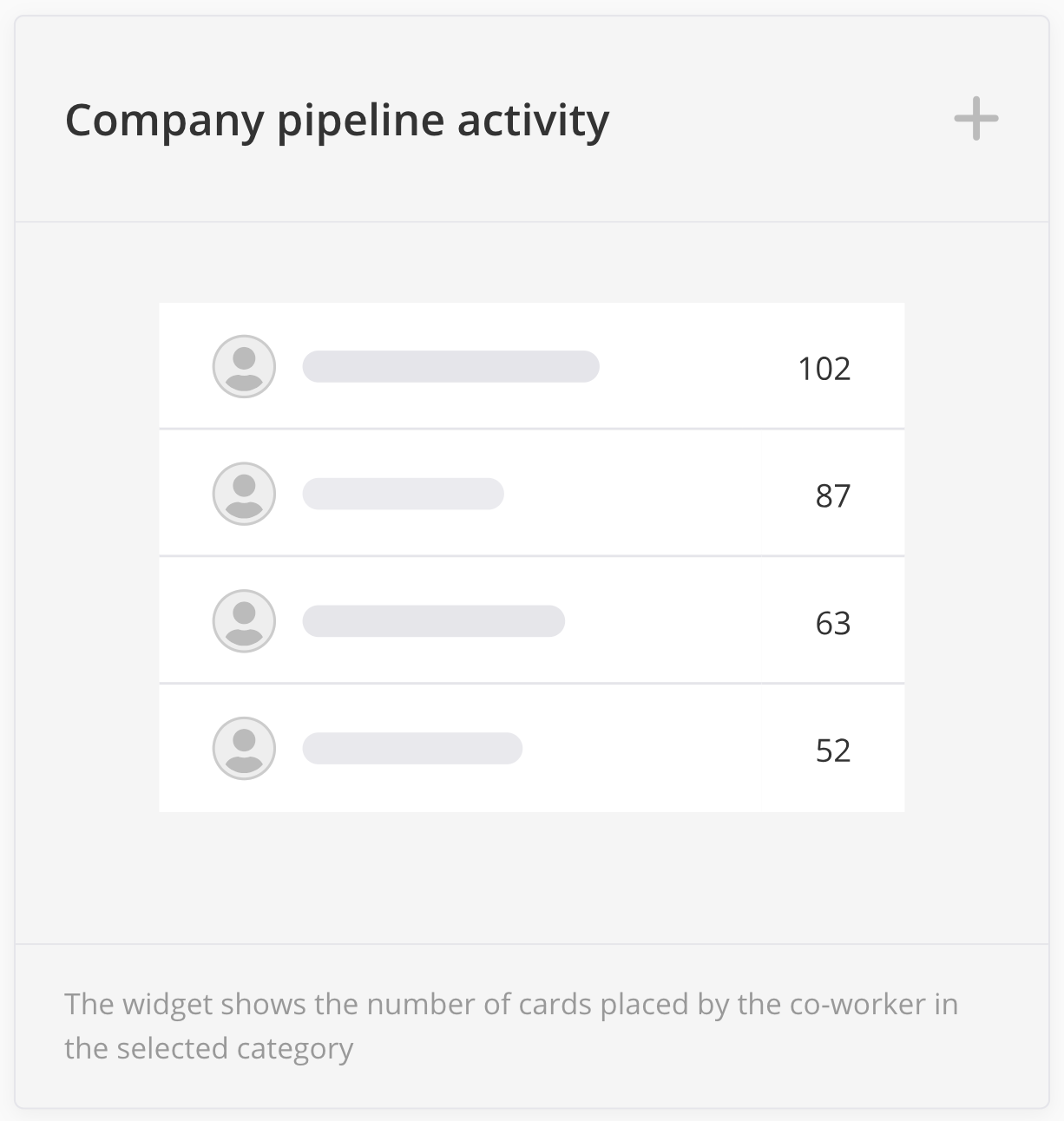Click the widget description starting 'The widget shows'
The width and height of the screenshot is (1064, 1121).
pos(510,1005)
